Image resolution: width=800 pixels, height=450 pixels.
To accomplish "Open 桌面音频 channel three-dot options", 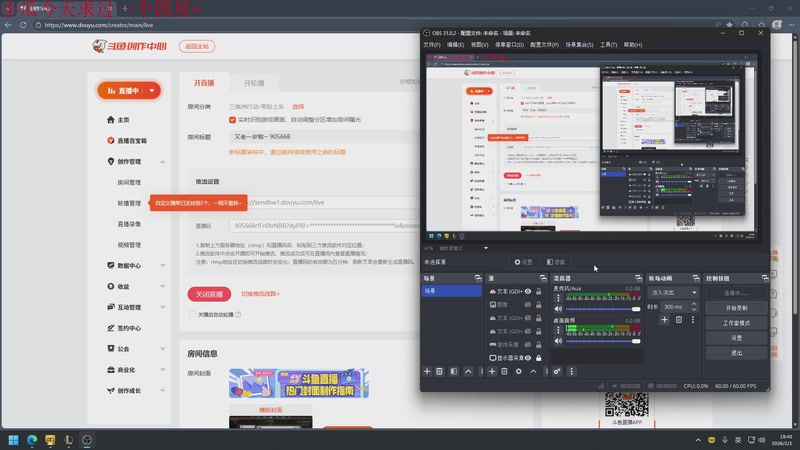I will coord(558,330).
